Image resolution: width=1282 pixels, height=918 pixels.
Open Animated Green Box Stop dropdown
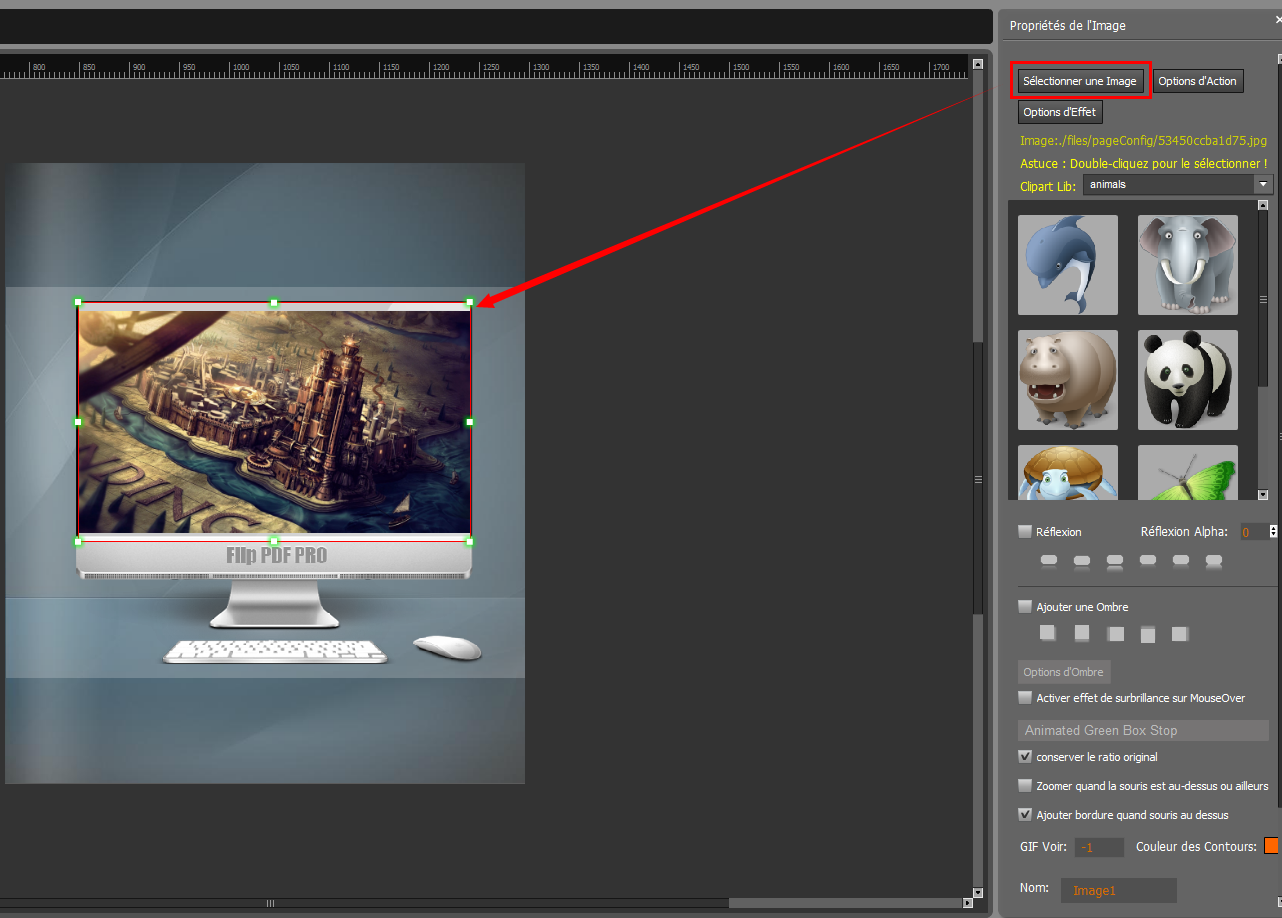(x=1143, y=730)
